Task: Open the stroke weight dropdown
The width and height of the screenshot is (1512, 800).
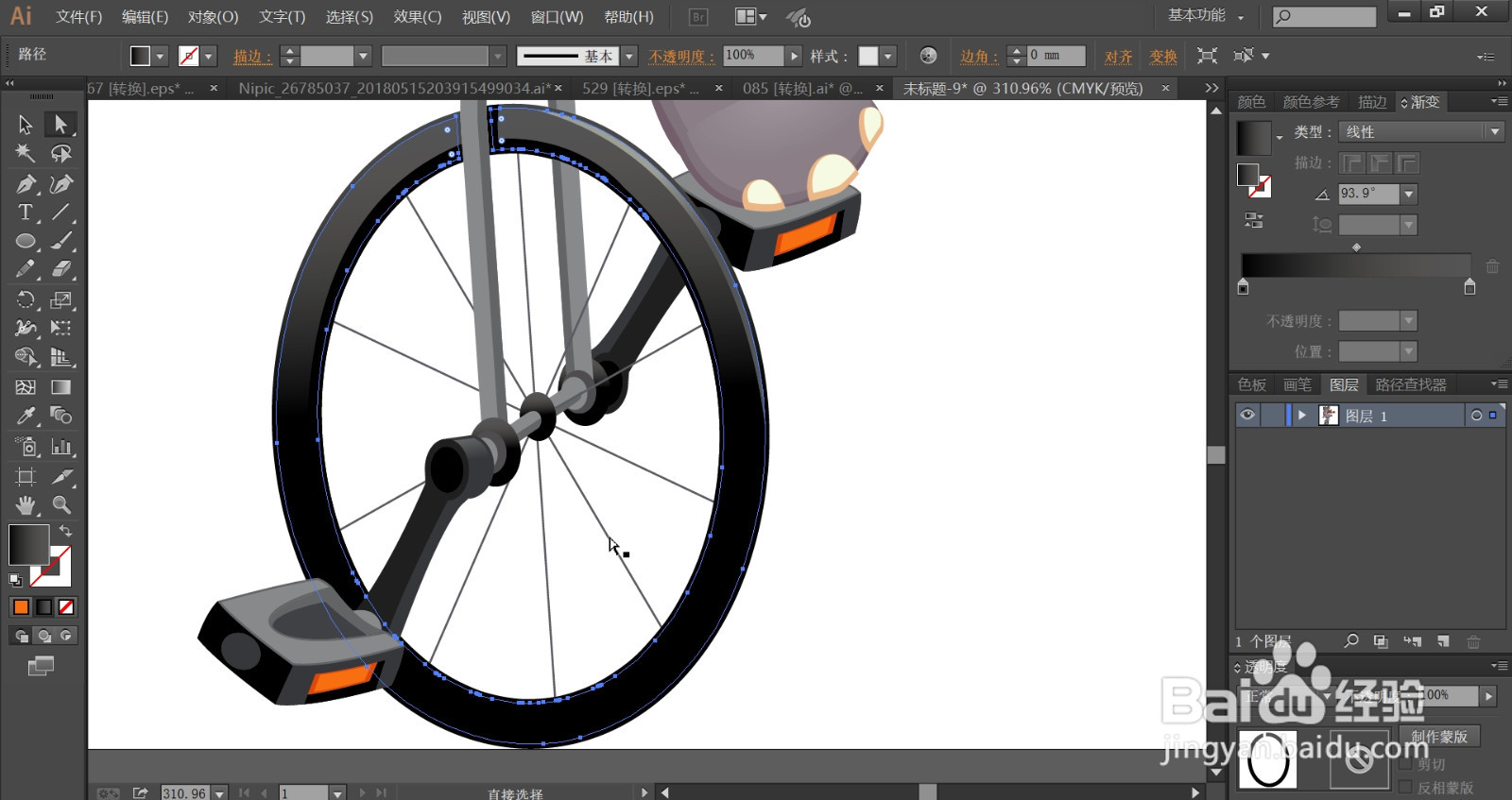Action: click(362, 57)
